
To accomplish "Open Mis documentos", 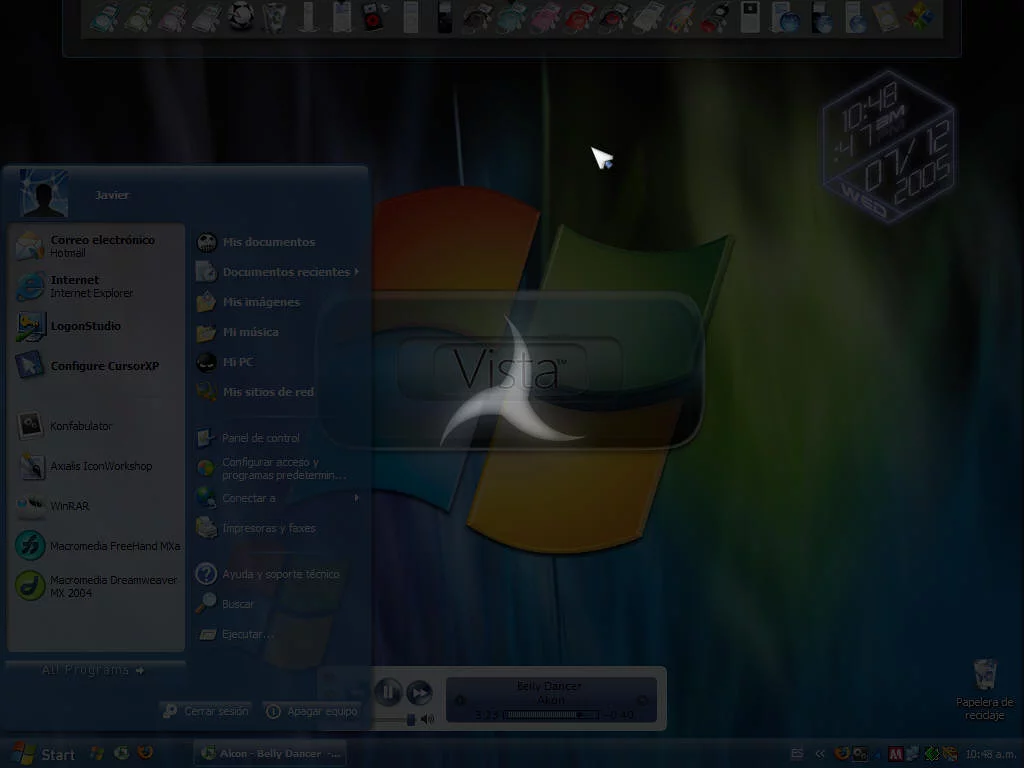I will 268,242.
